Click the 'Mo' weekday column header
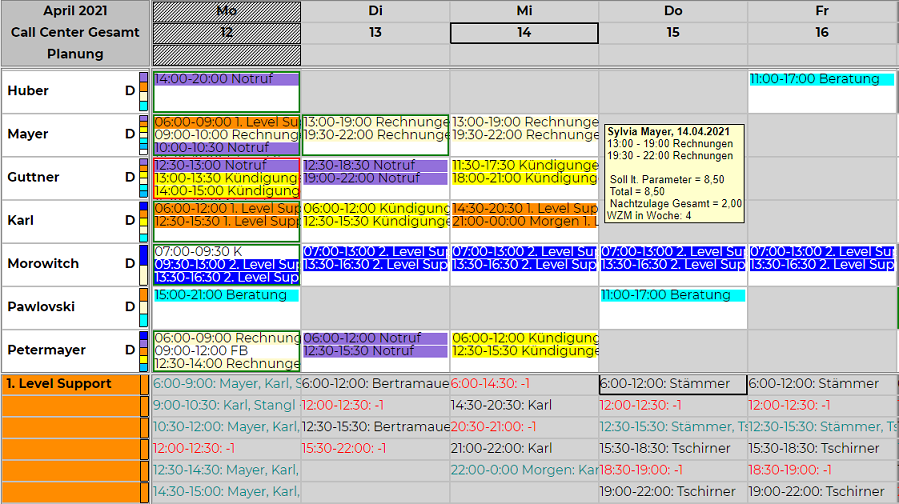The height and width of the screenshot is (504, 899). click(226, 11)
